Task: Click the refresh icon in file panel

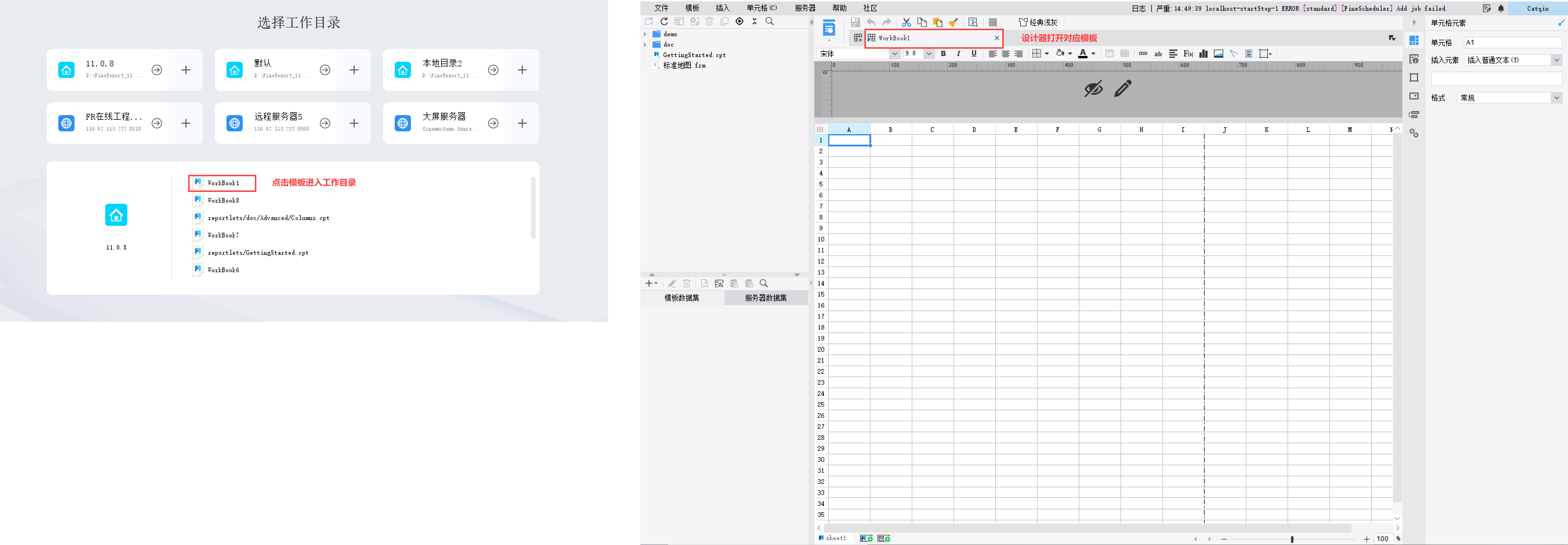Action: tap(664, 21)
